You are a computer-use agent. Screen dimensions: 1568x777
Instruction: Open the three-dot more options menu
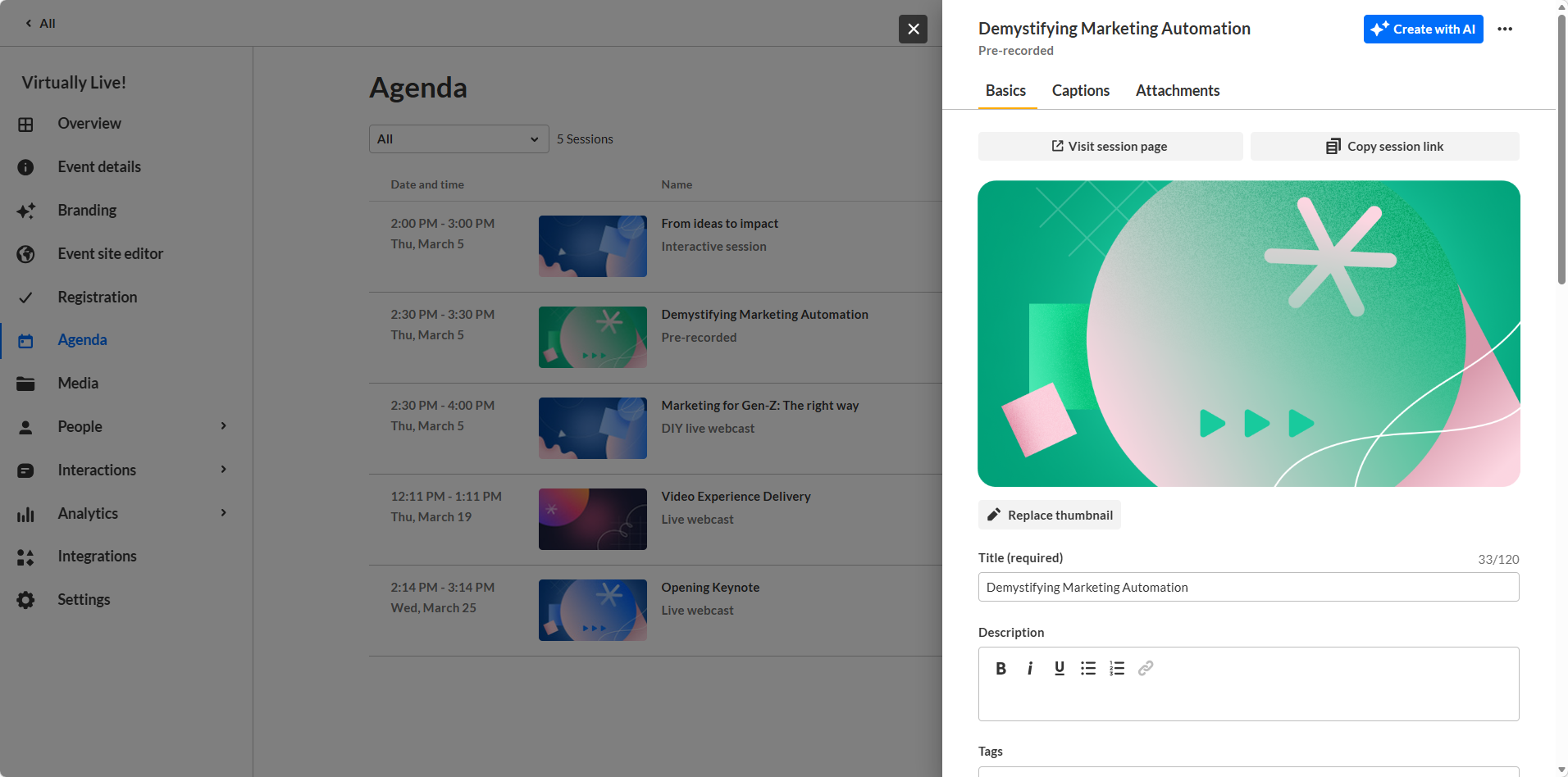(x=1505, y=29)
